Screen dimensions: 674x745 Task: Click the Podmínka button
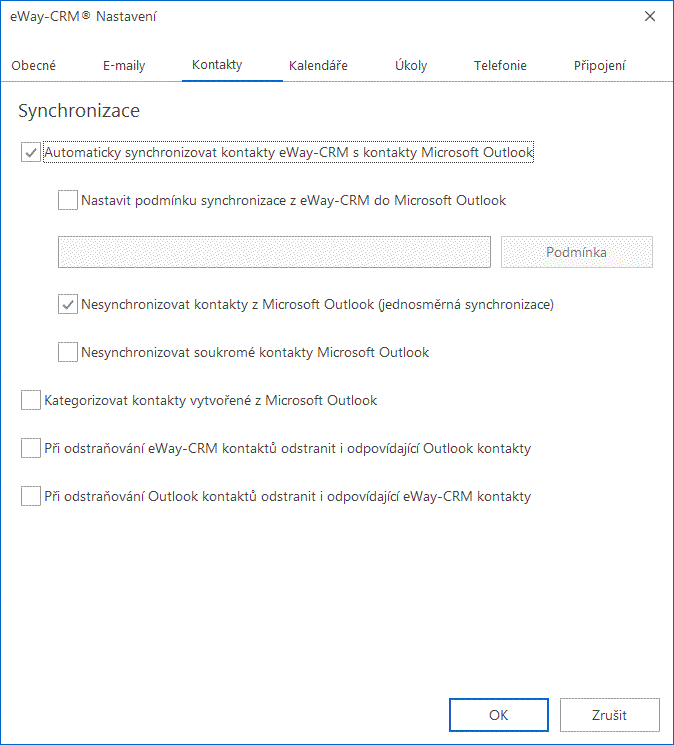[577, 252]
